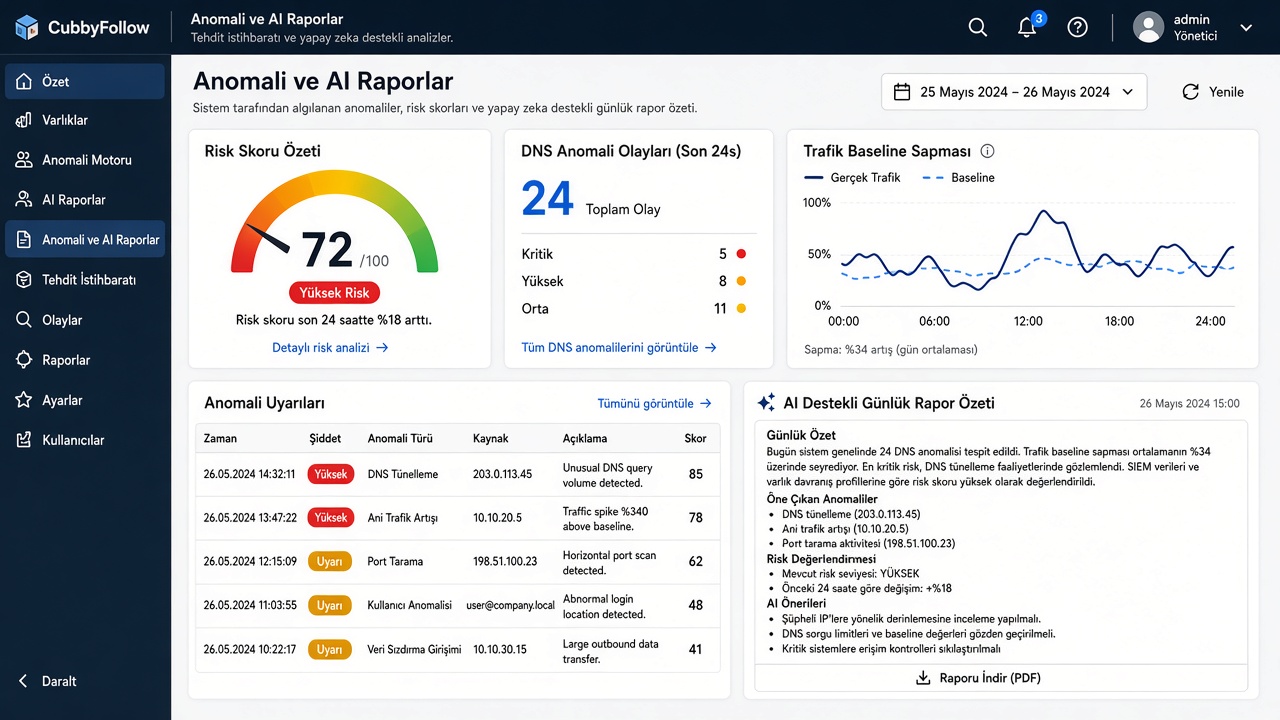The width and height of the screenshot is (1280, 720).
Task: Open Tüm DNS anomalilerini görüntüle link
Action: [x=619, y=348]
